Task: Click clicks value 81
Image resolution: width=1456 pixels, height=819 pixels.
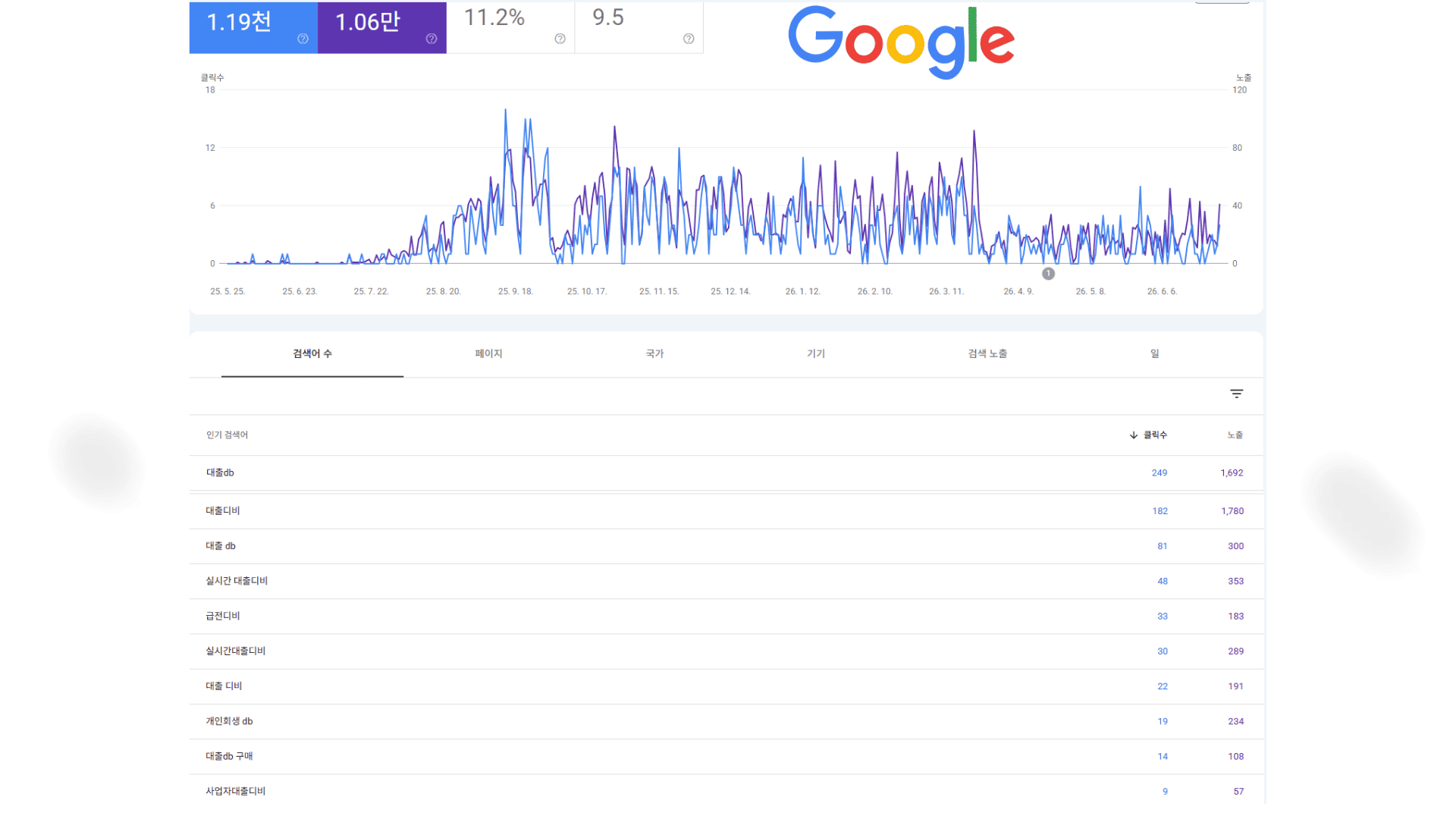Action: pyautogui.click(x=1163, y=546)
